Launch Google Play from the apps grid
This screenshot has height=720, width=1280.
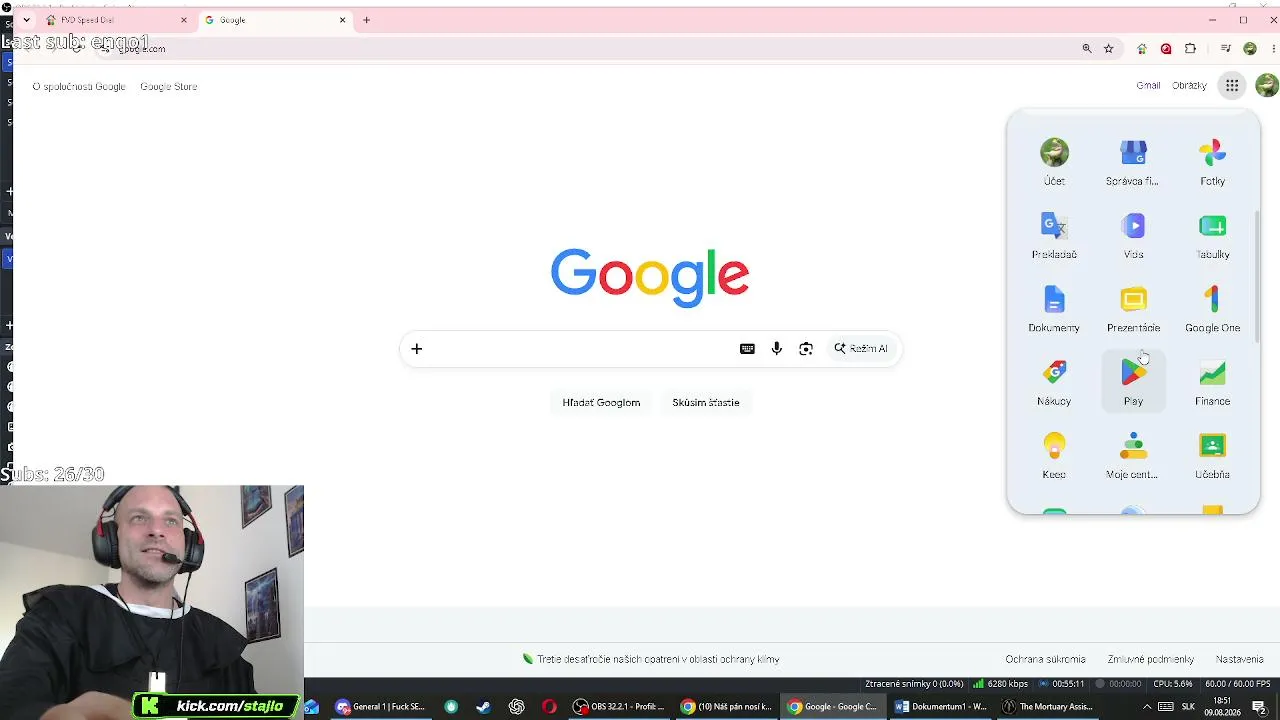[x=1133, y=382]
